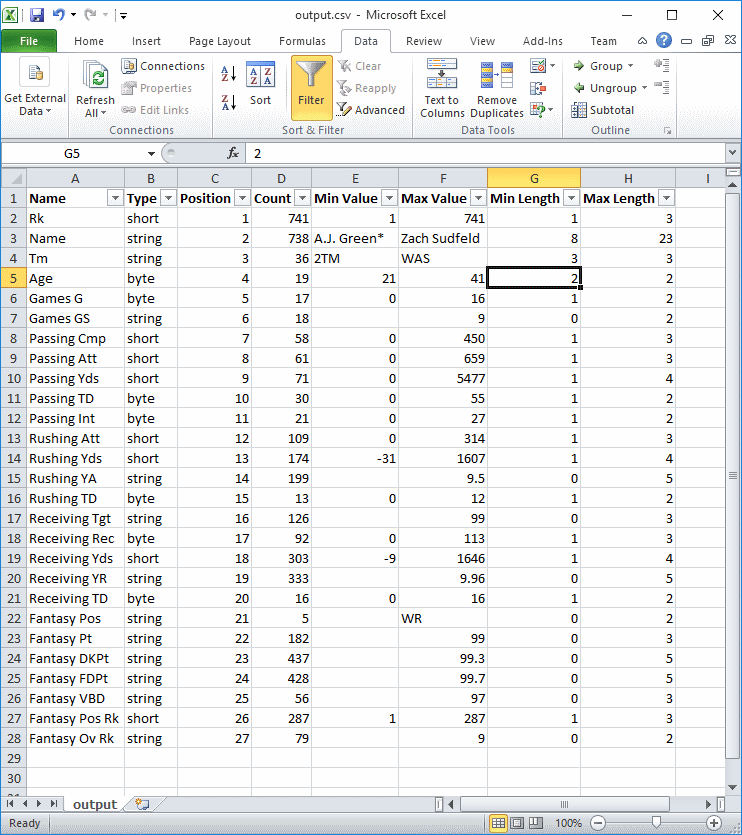Switch to the Insert tab
Viewport: 742px width, 835px height.
pyautogui.click(x=146, y=41)
